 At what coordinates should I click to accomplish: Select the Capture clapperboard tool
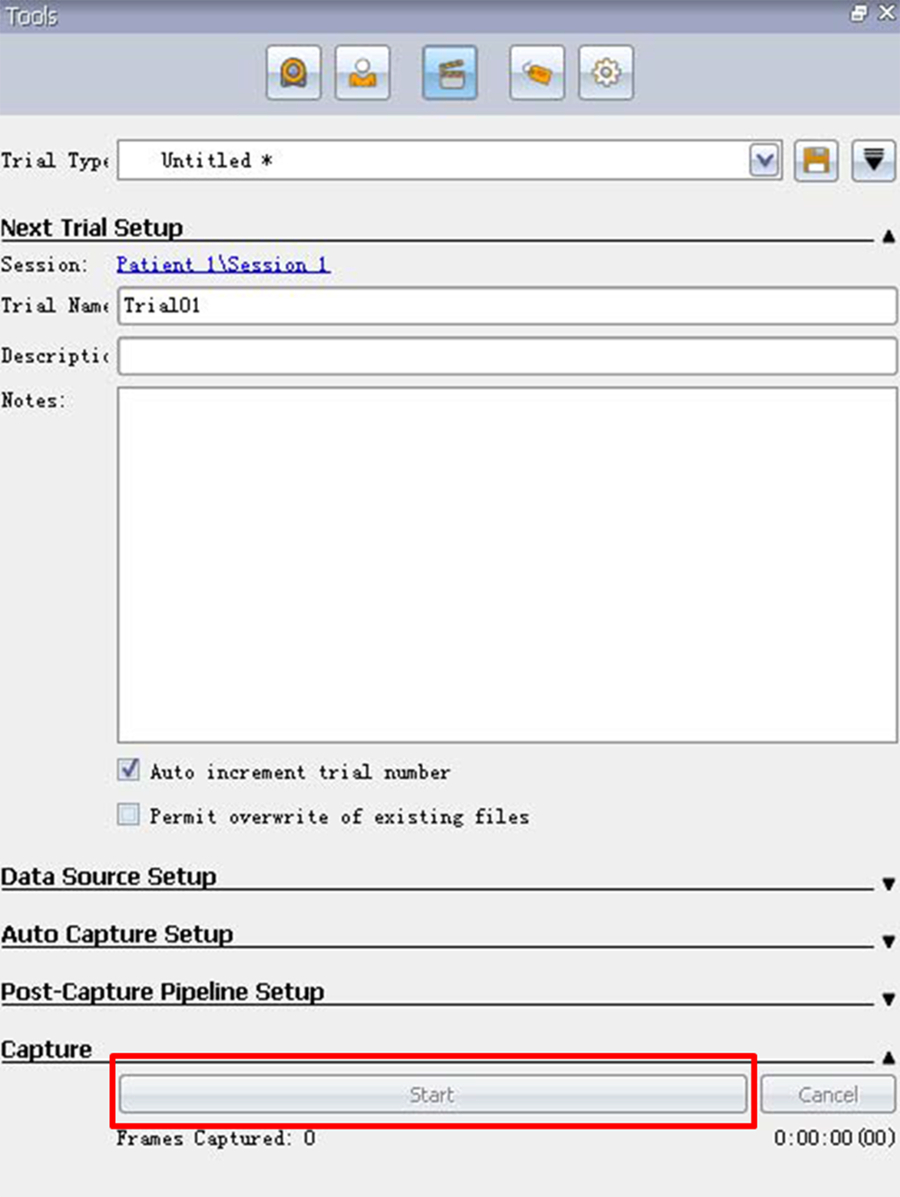[x=449, y=73]
